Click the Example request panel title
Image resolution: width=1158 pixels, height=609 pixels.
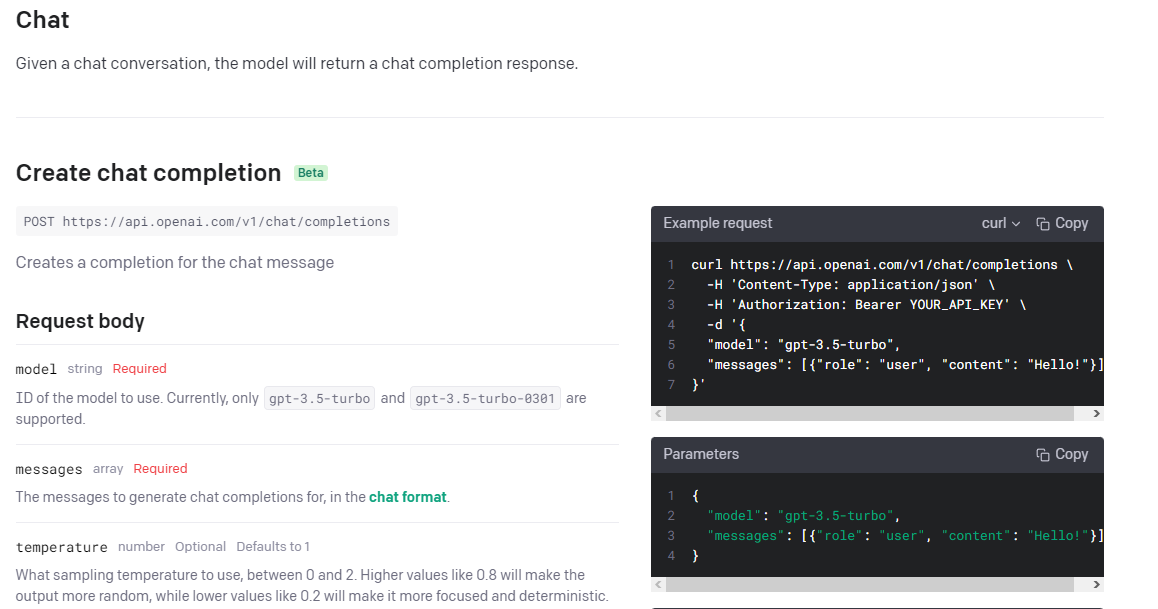[x=718, y=223]
